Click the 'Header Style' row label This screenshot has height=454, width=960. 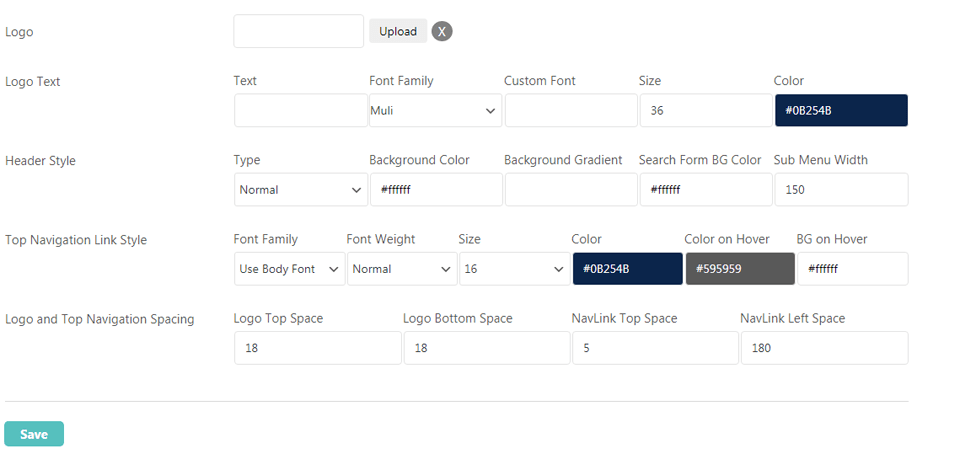[40, 161]
